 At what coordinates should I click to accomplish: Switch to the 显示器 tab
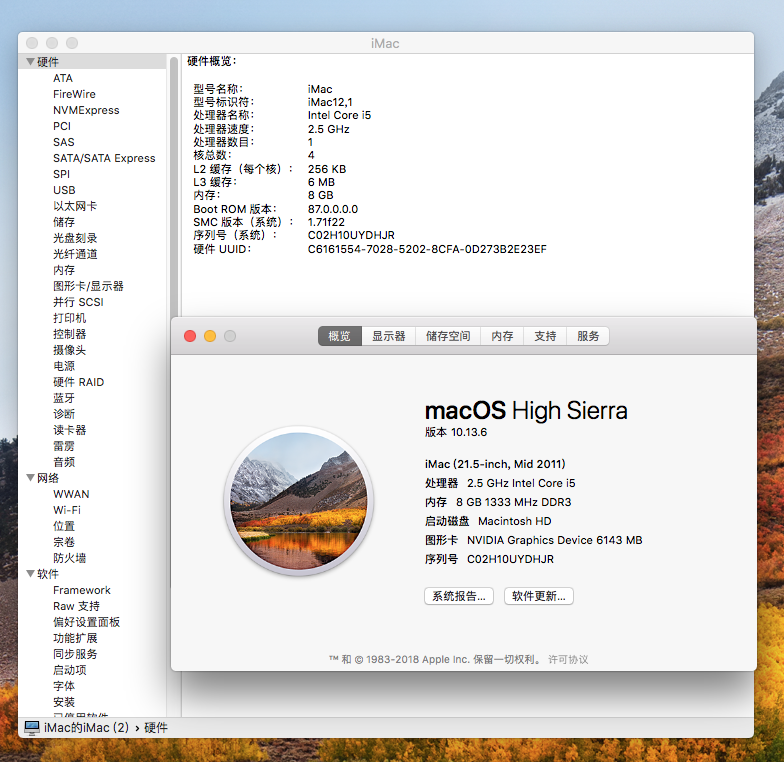[x=388, y=336]
